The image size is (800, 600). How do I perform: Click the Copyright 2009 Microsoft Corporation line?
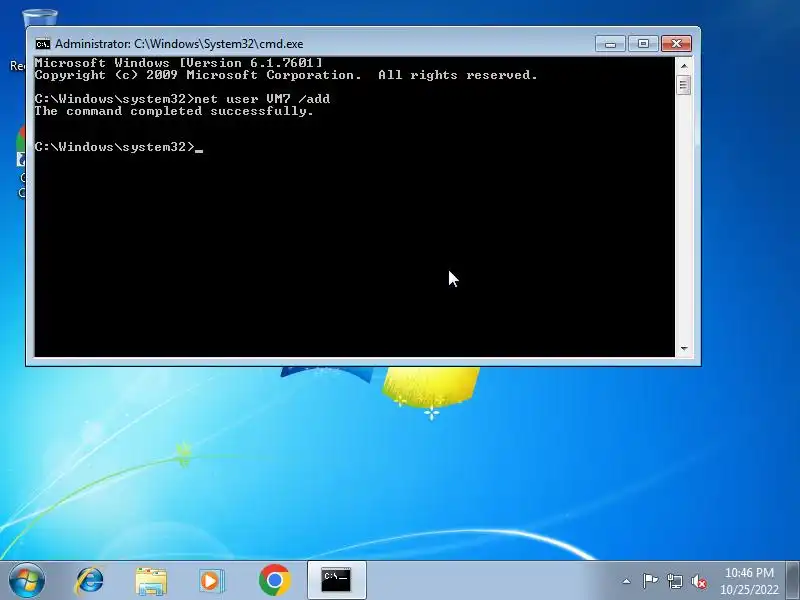286,75
